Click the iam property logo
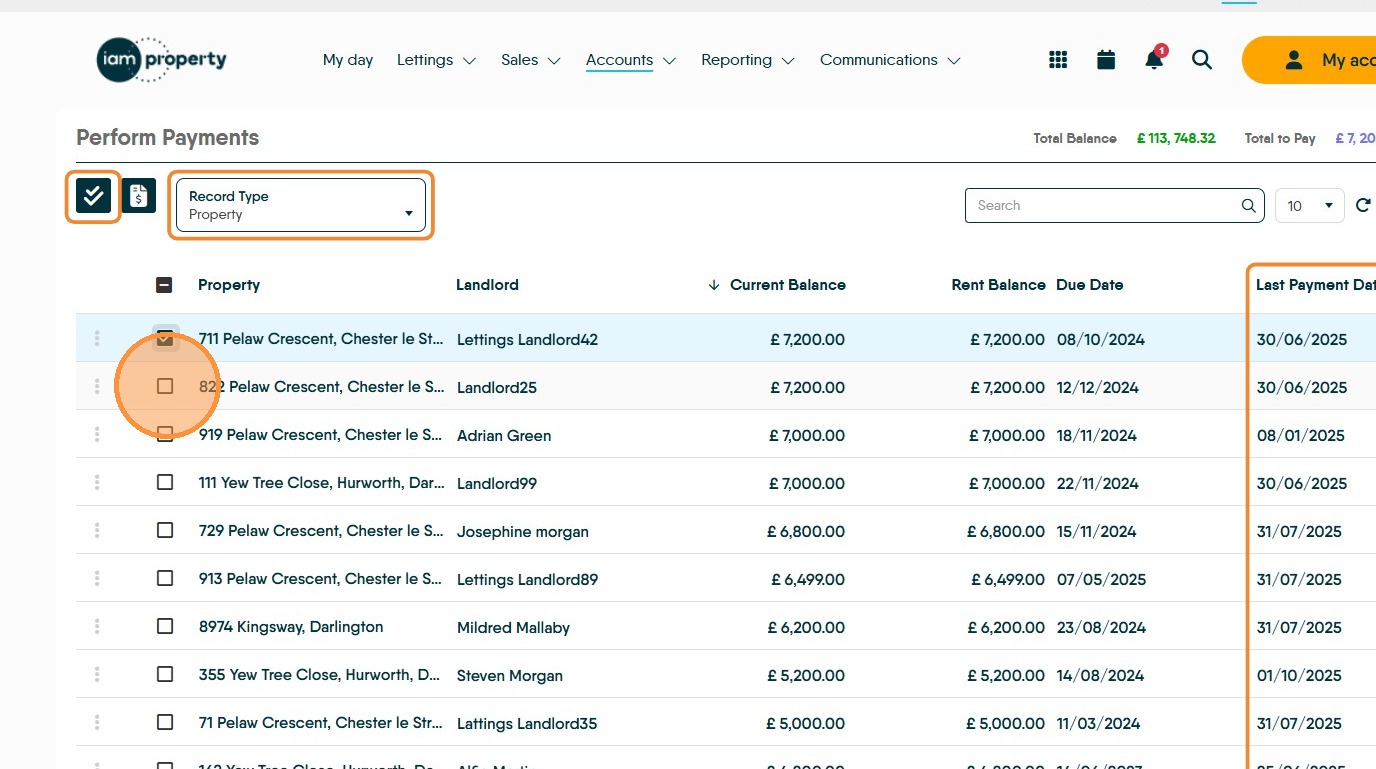The height and width of the screenshot is (769, 1376). (161, 60)
